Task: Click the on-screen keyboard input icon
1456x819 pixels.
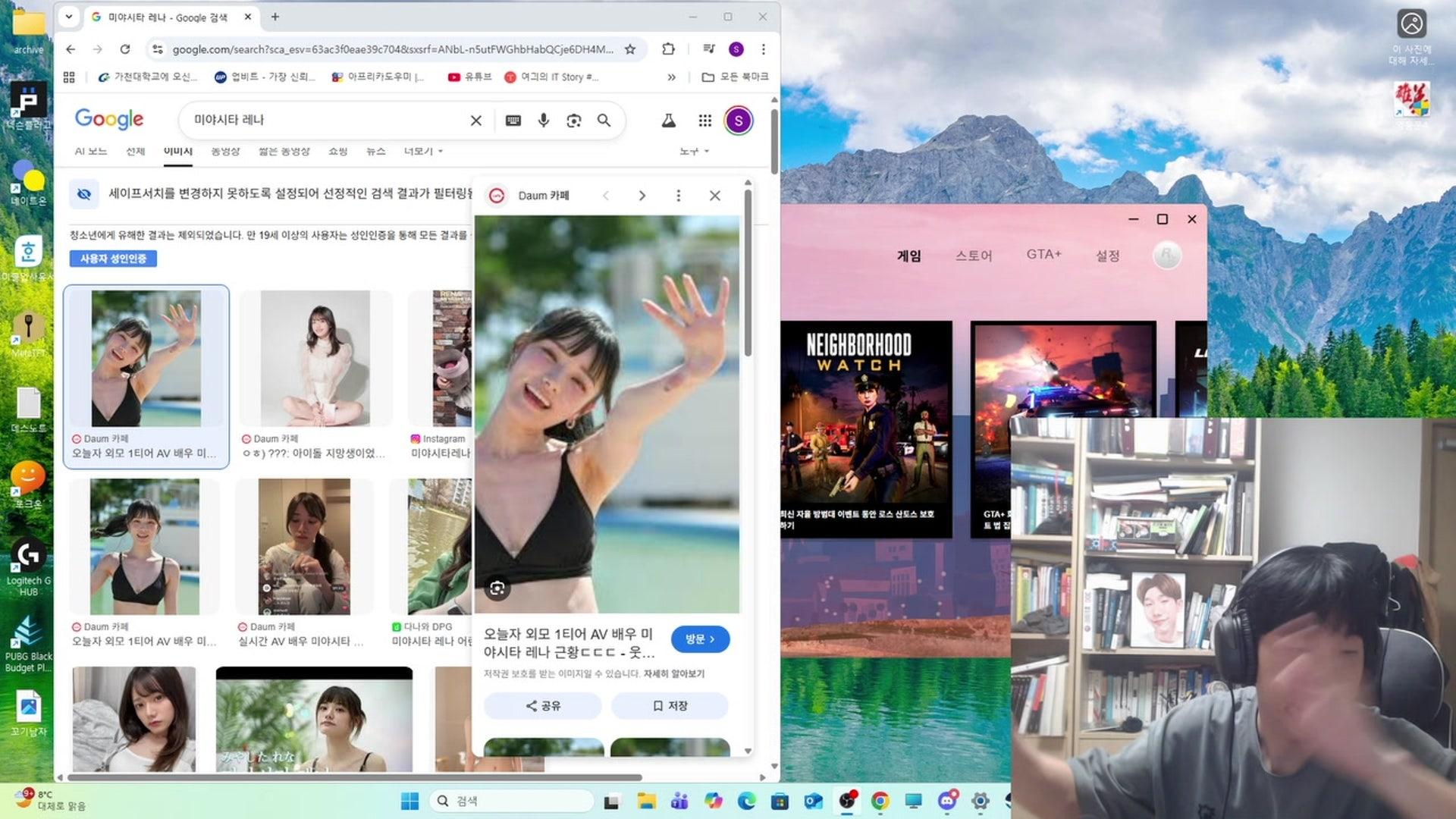Action: tap(513, 121)
